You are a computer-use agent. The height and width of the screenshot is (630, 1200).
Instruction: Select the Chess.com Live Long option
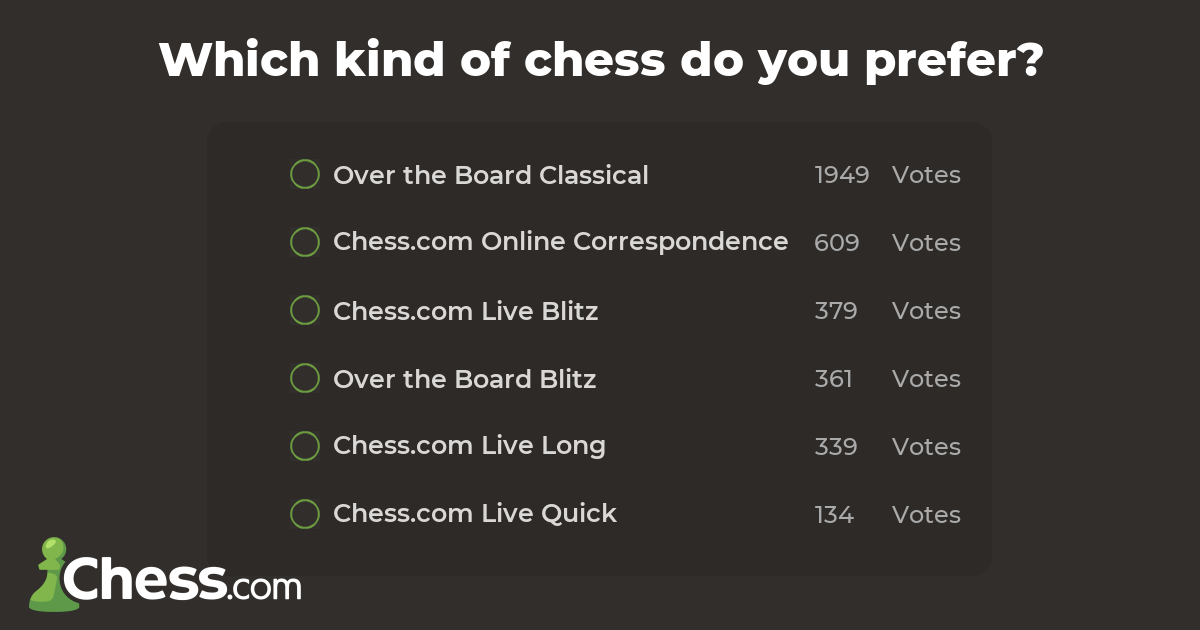tap(305, 446)
